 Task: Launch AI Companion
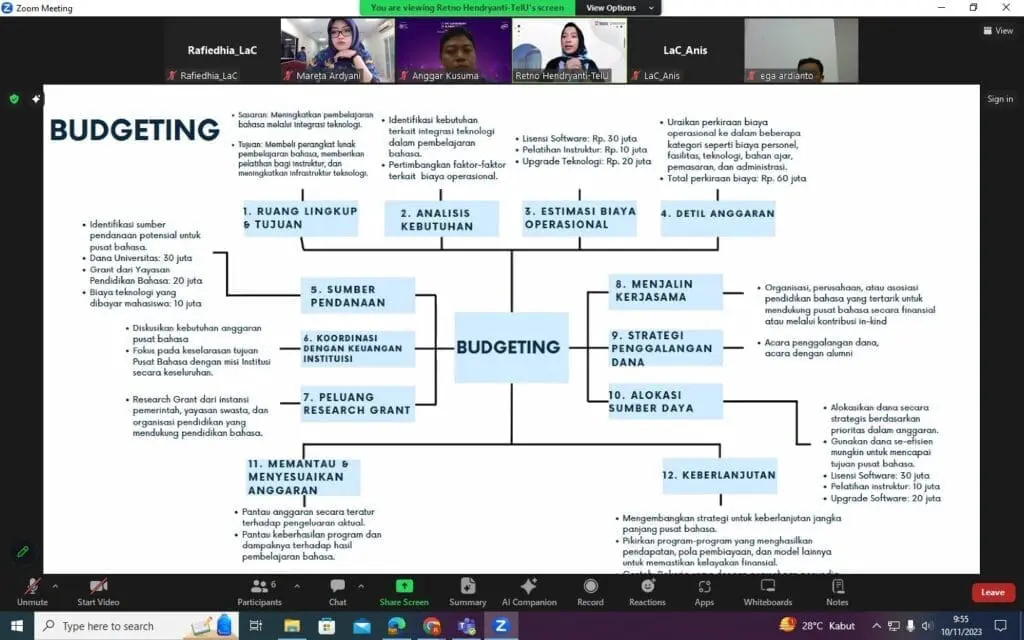528,590
